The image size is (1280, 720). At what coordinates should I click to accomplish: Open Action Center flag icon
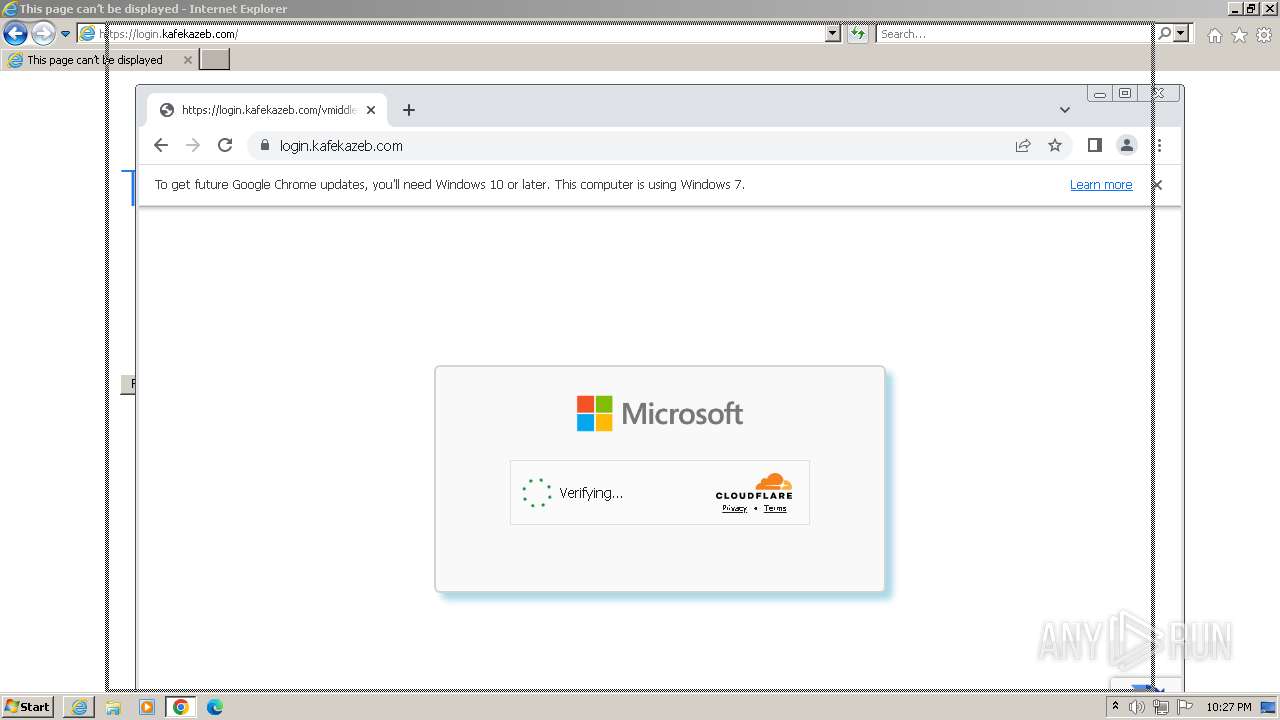[1185, 707]
